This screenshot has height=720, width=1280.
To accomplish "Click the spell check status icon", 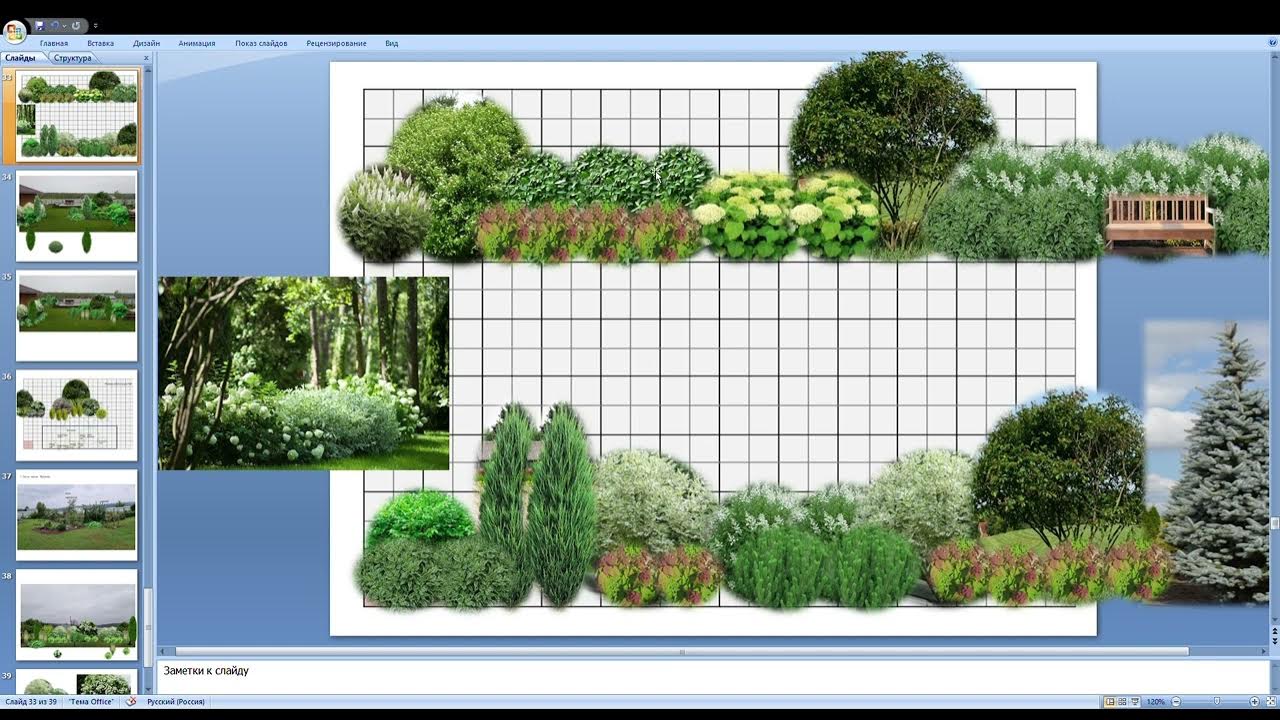I will [x=131, y=702].
